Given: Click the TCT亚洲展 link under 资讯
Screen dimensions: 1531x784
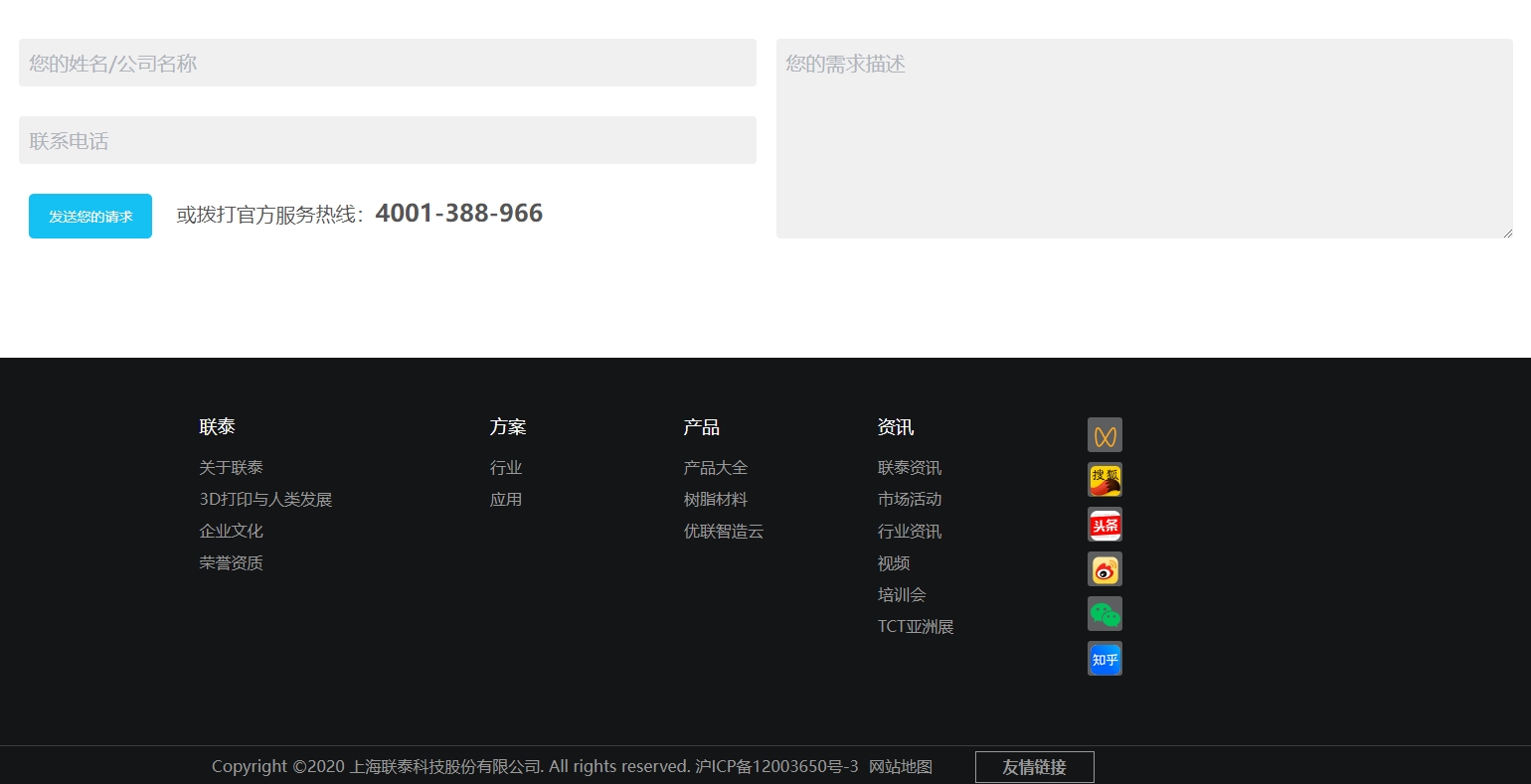Looking at the screenshot, I should pyautogui.click(x=915, y=626).
